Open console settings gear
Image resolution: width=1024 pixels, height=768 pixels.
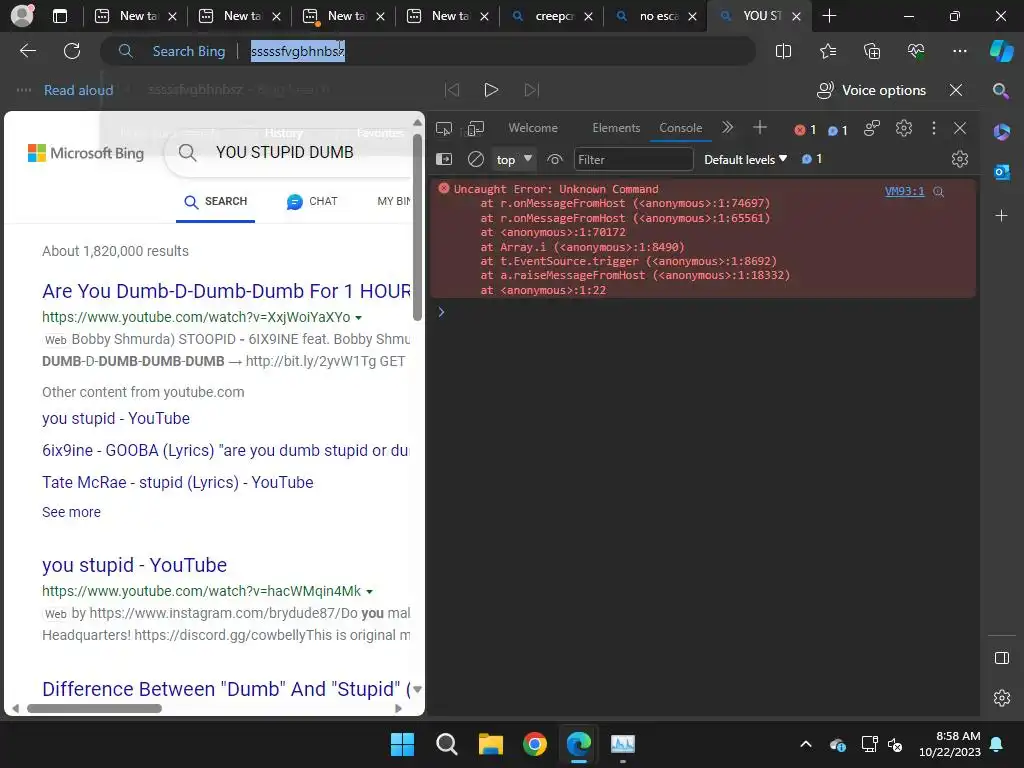click(x=959, y=159)
